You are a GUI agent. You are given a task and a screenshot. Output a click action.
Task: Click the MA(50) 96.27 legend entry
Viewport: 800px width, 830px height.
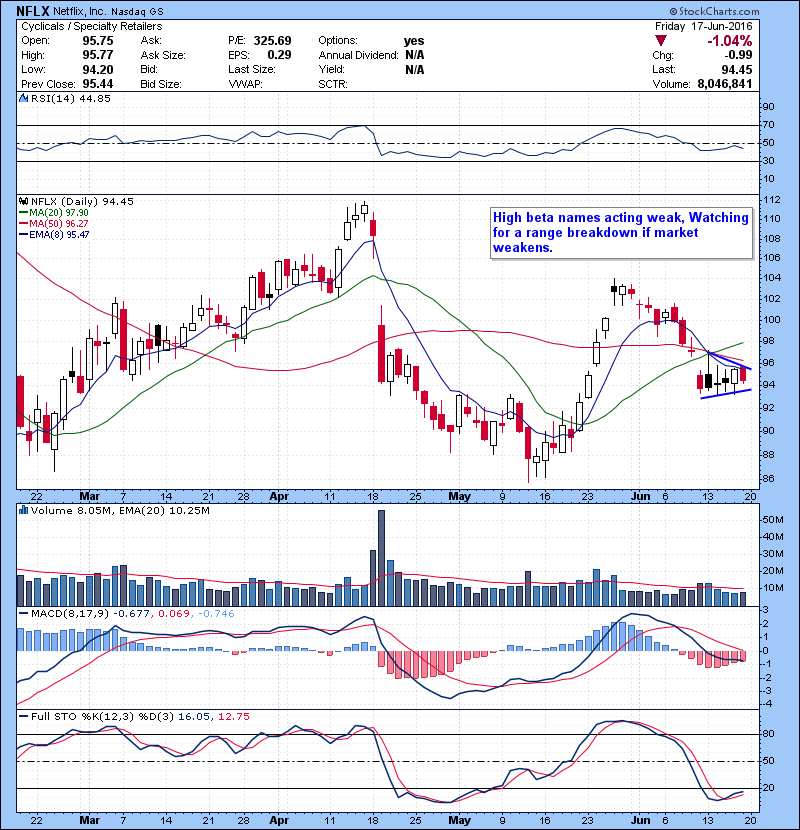(54, 223)
